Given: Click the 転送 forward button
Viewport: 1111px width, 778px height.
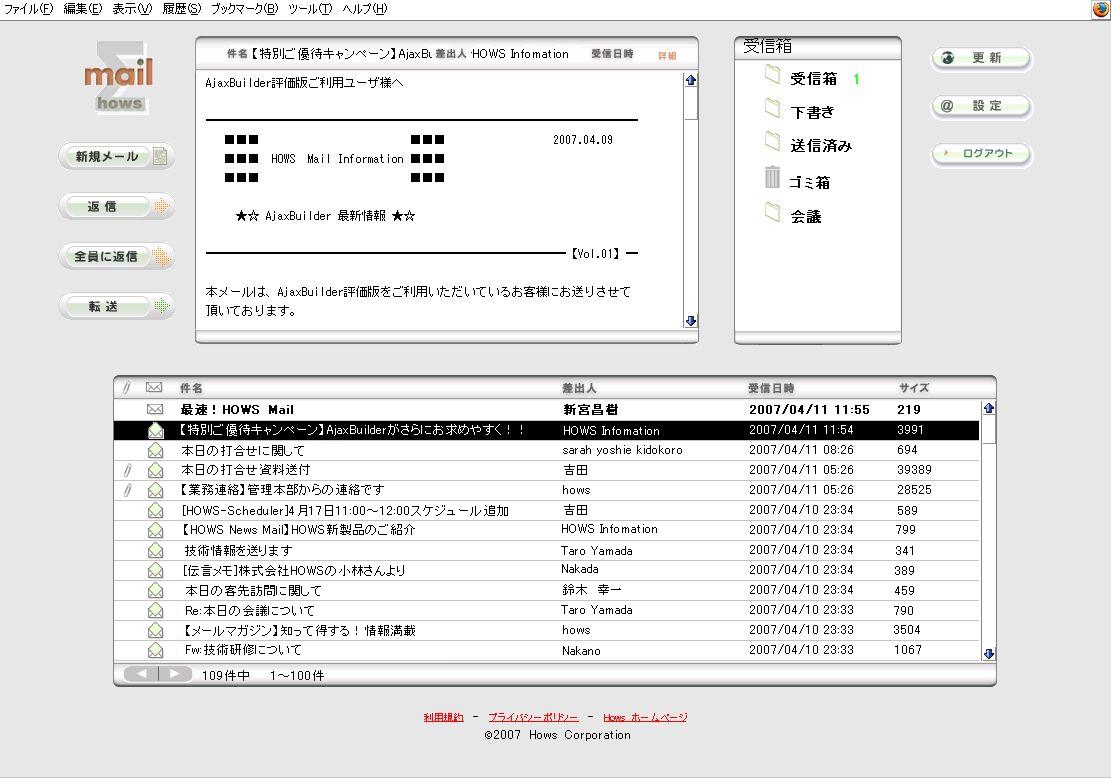Looking at the screenshot, I should (116, 306).
